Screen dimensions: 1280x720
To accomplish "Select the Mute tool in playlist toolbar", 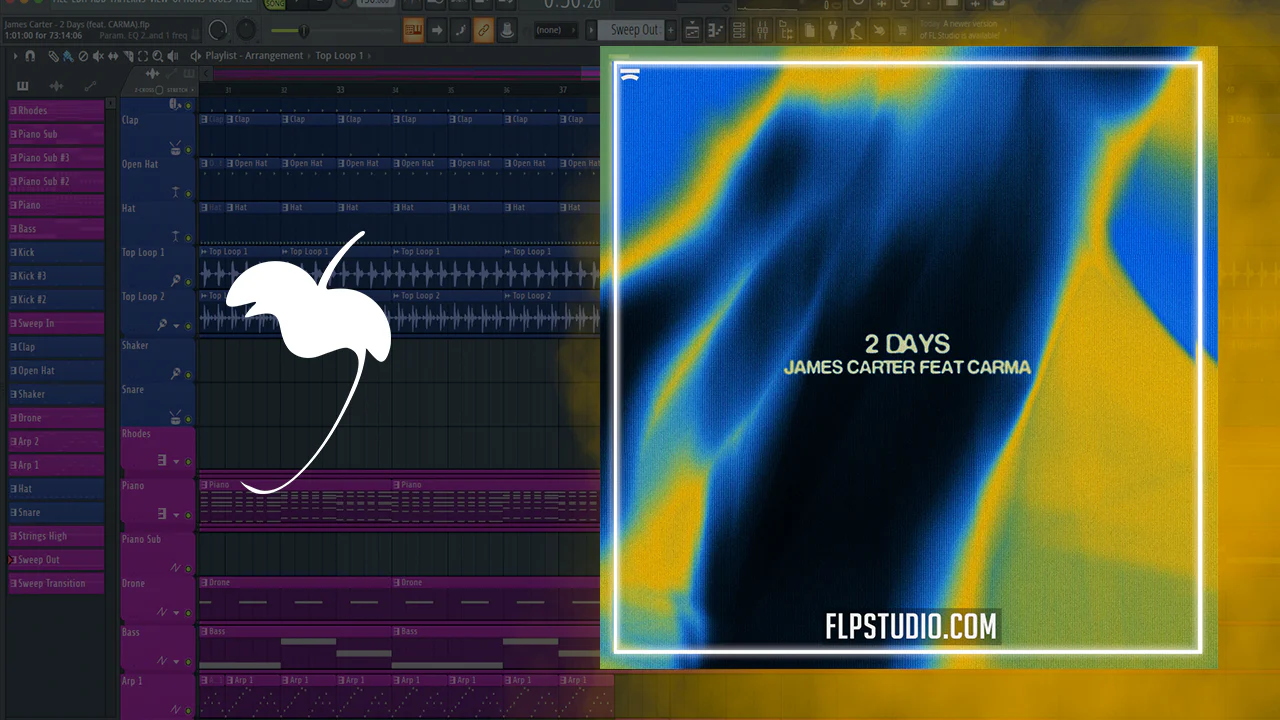I will [x=98, y=56].
